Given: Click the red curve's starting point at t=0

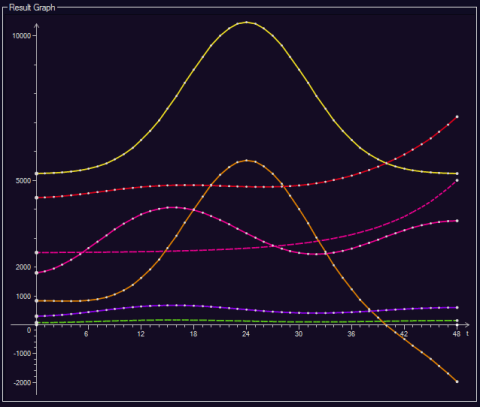Looking at the screenshot, I should (37, 198).
